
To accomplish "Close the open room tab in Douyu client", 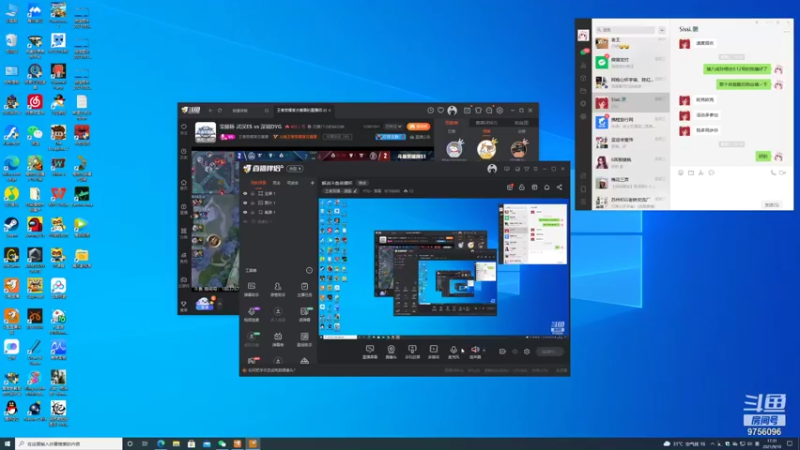I will point(330,110).
